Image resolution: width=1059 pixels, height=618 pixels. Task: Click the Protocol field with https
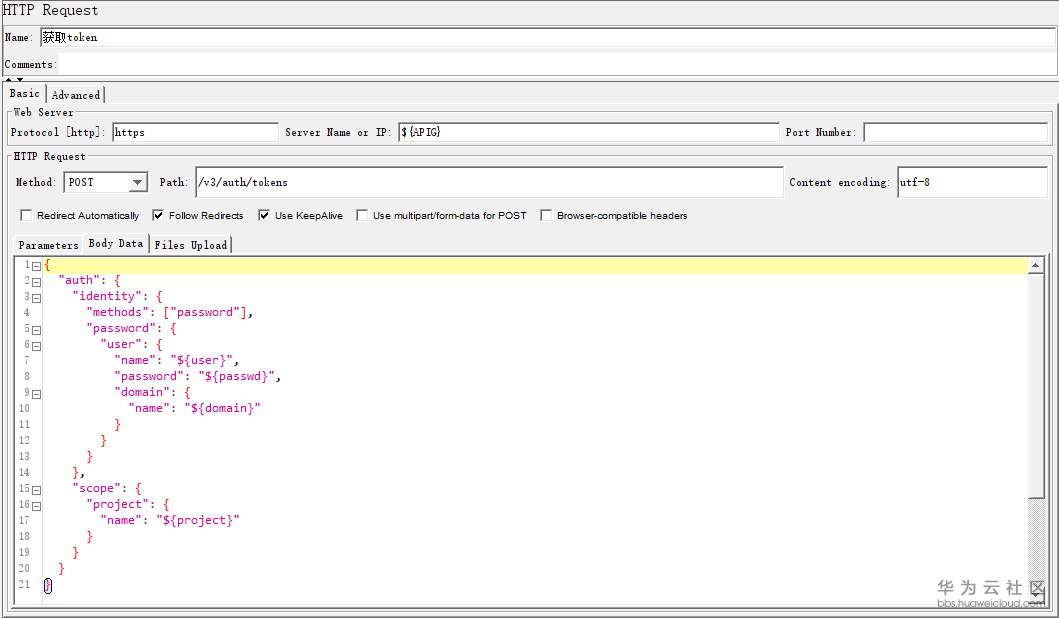pyautogui.click(x=195, y=132)
